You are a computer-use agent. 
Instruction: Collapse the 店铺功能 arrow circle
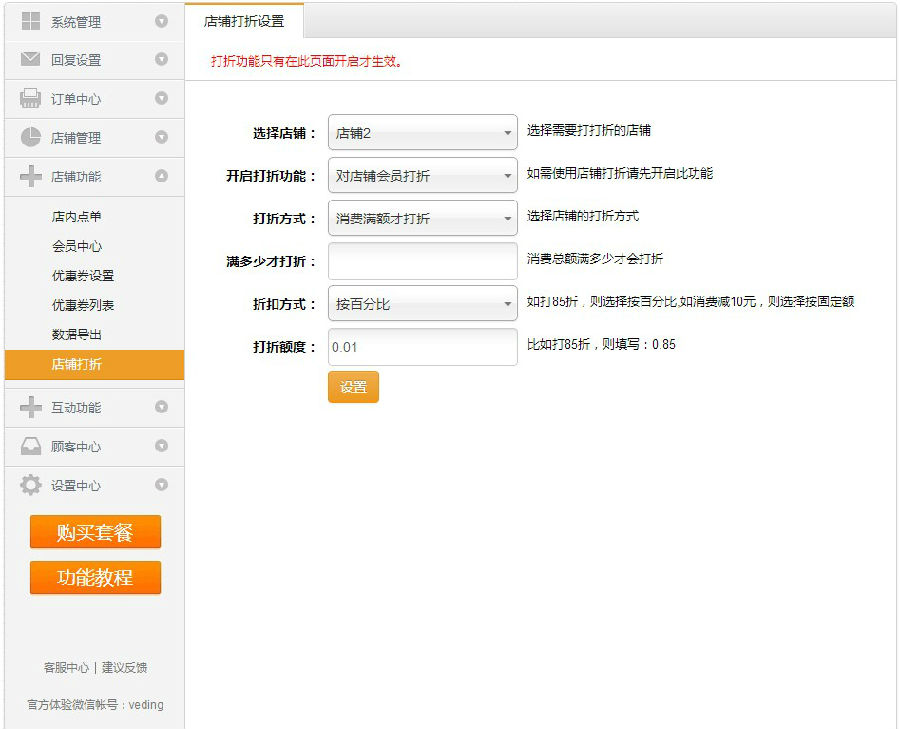161,176
